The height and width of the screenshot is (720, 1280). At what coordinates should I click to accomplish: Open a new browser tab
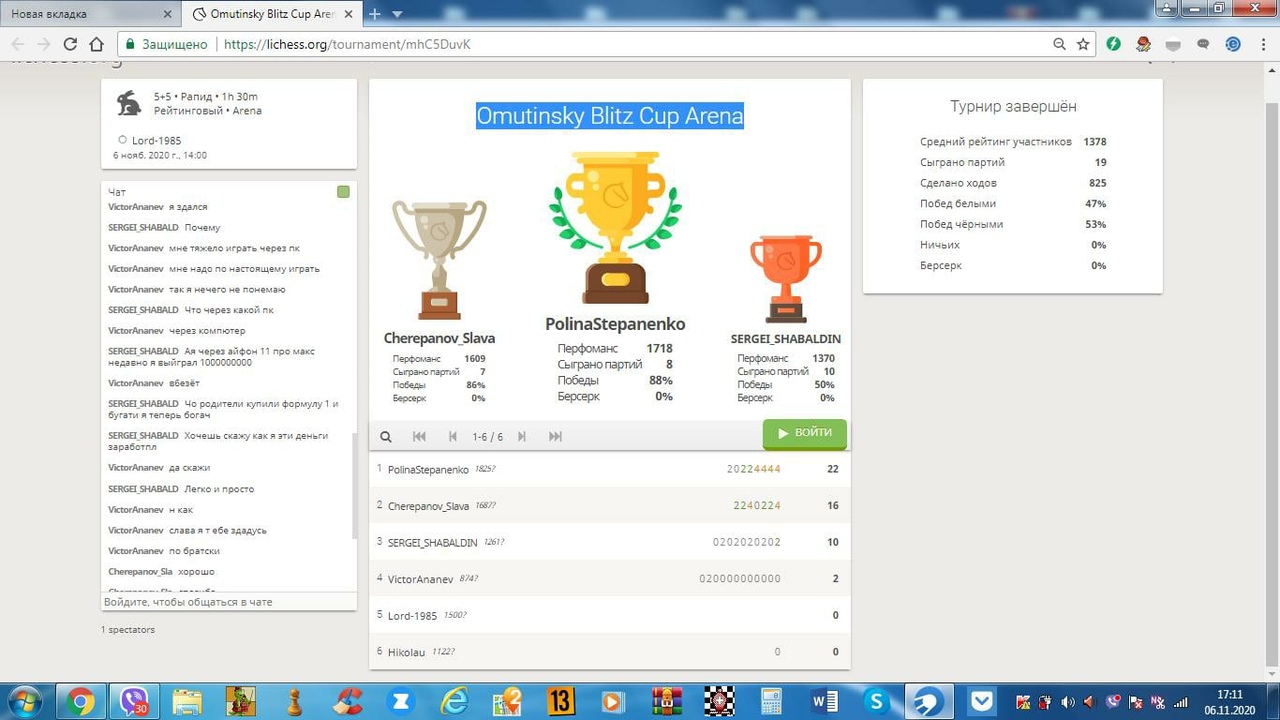click(x=375, y=14)
